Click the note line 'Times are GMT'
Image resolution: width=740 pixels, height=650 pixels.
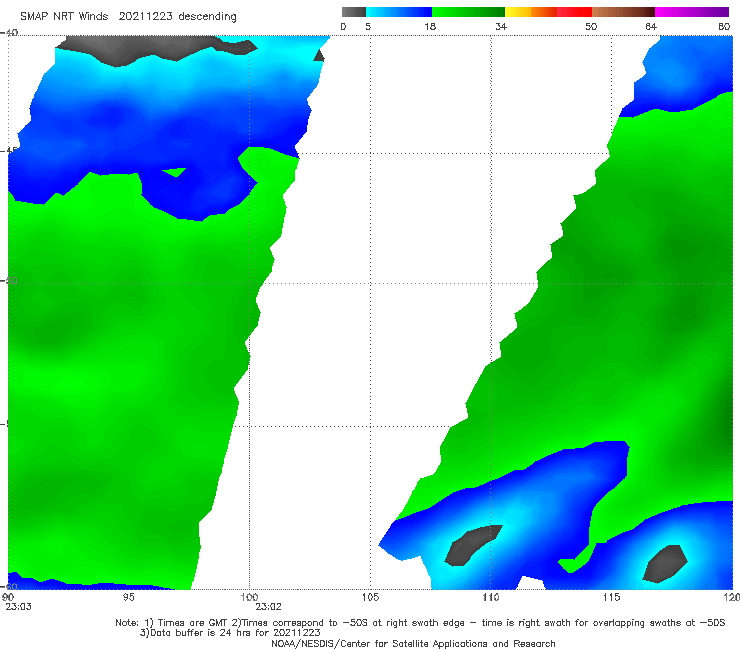pyautogui.click(x=193, y=623)
